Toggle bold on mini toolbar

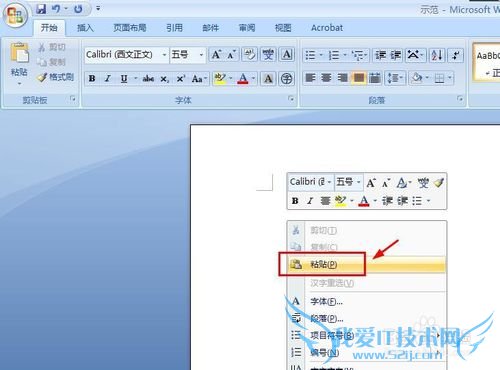pyautogui.click(x=295, y=201)
